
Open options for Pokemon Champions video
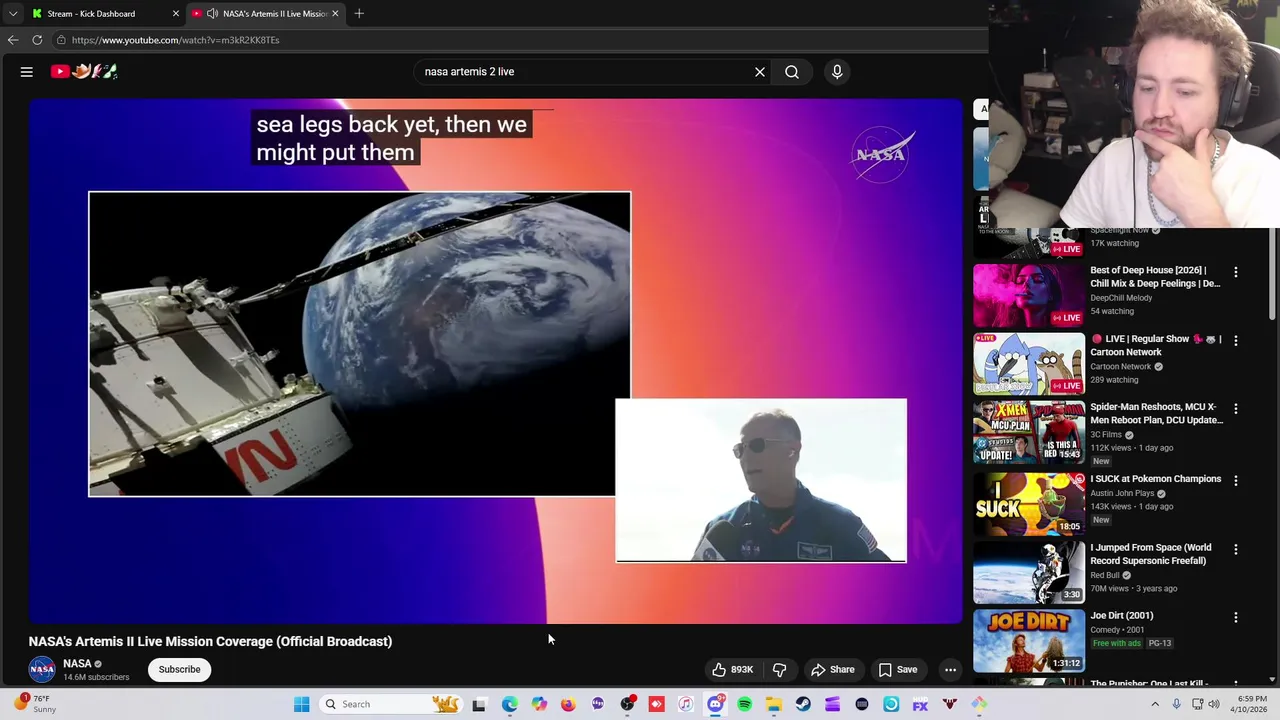[x=1236, y=481]
